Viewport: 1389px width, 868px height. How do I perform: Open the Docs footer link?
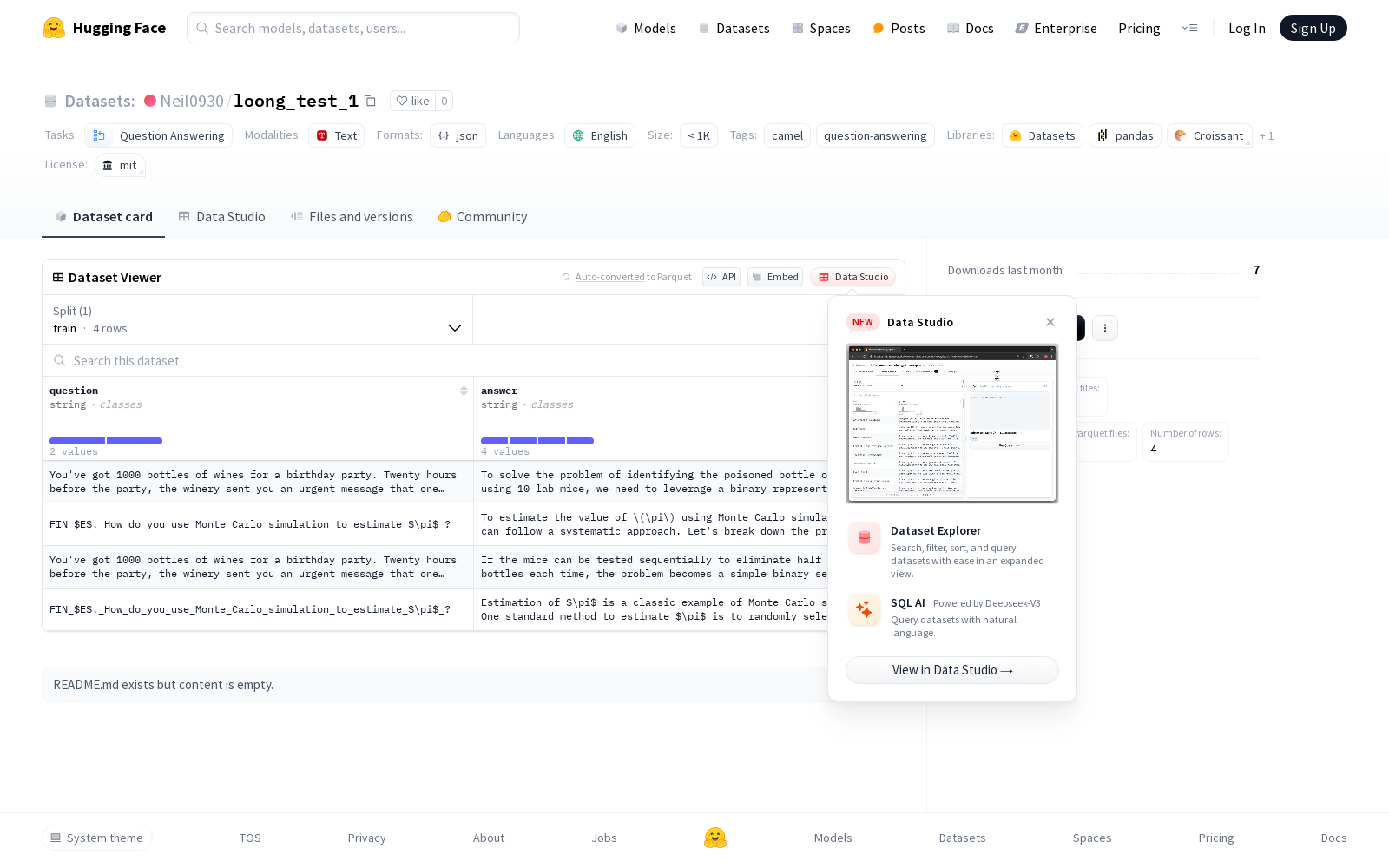pyautogui.click(x=1333, y=838)
